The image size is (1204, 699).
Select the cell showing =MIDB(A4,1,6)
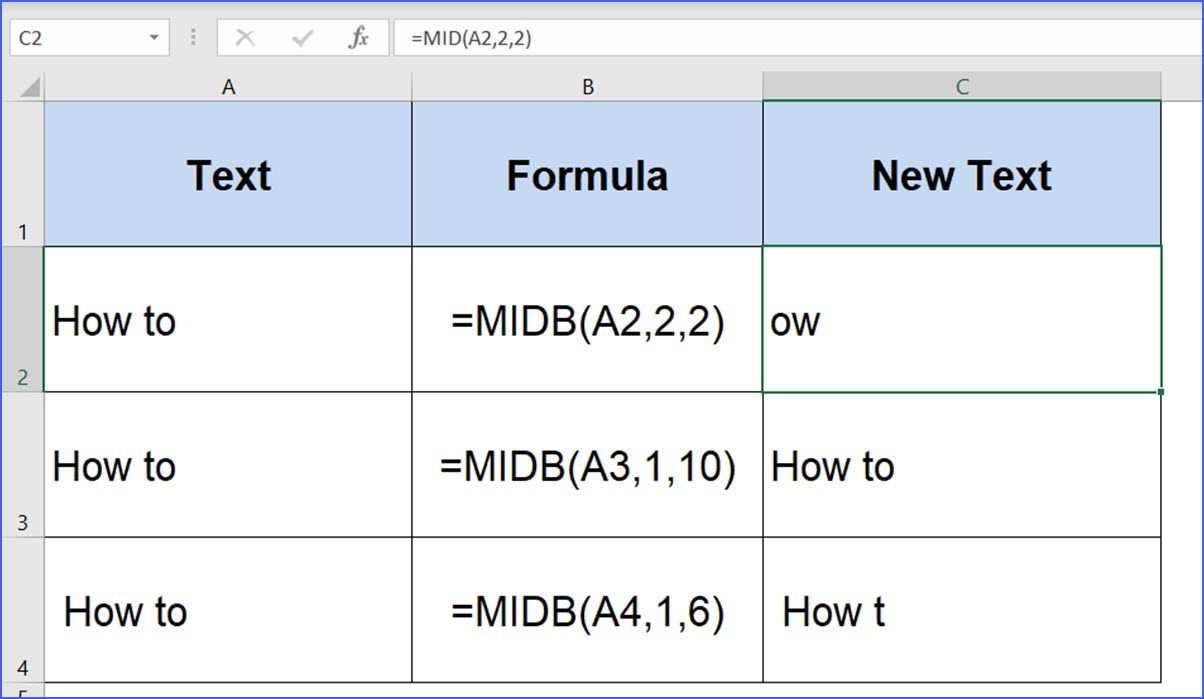587,611
